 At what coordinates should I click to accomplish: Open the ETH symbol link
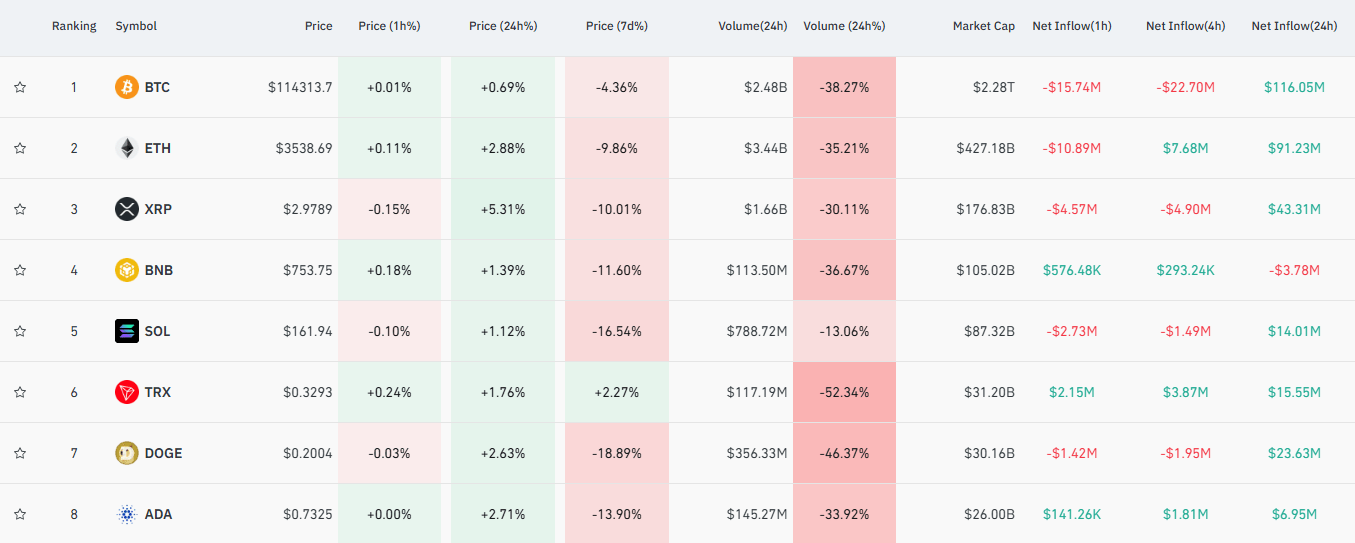coord(157,148)
